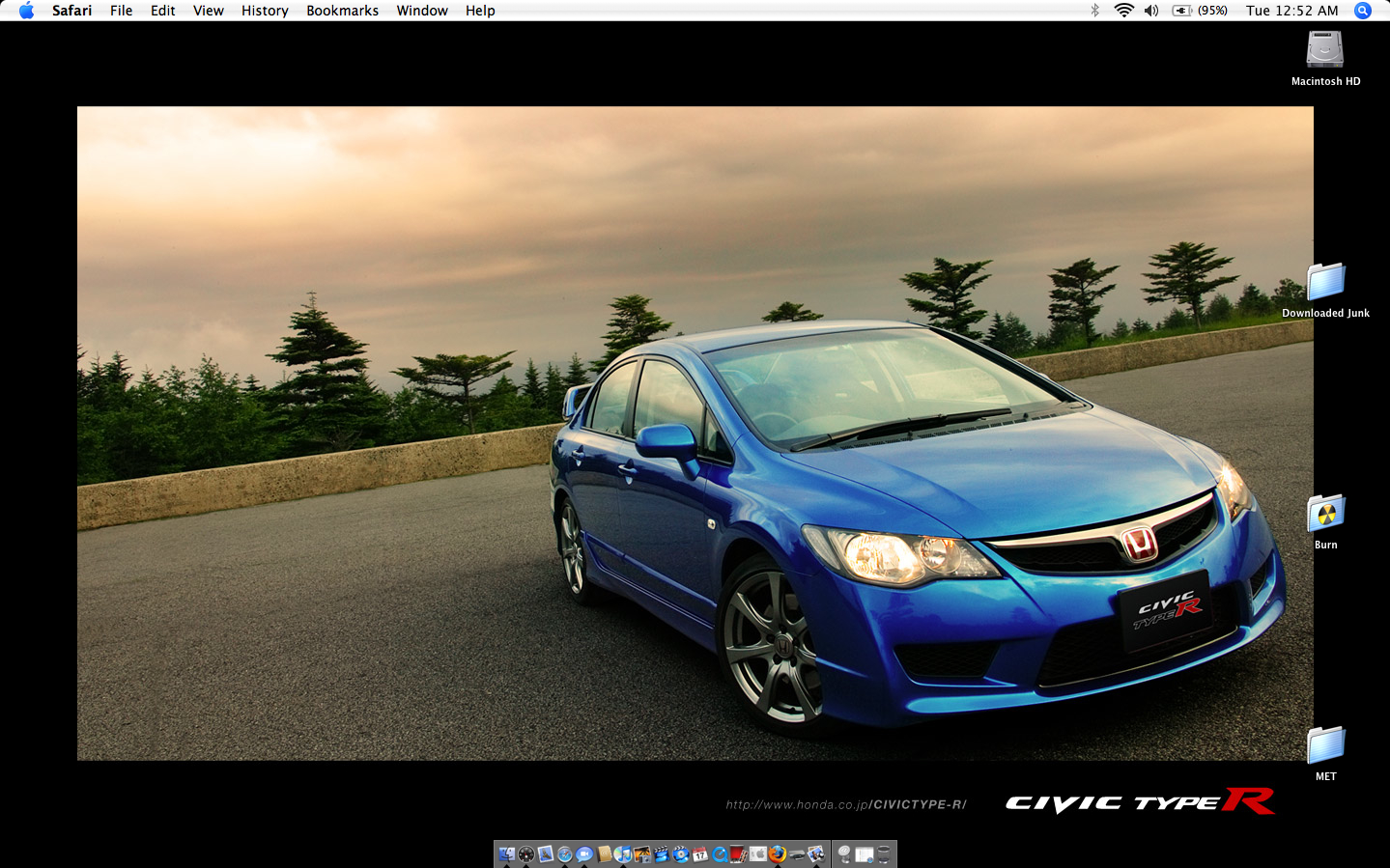Open the Safari application menu
Image resolution: width=1390 pixels, height=868 pixels.
pyautogui.click(x=72, y=11)
